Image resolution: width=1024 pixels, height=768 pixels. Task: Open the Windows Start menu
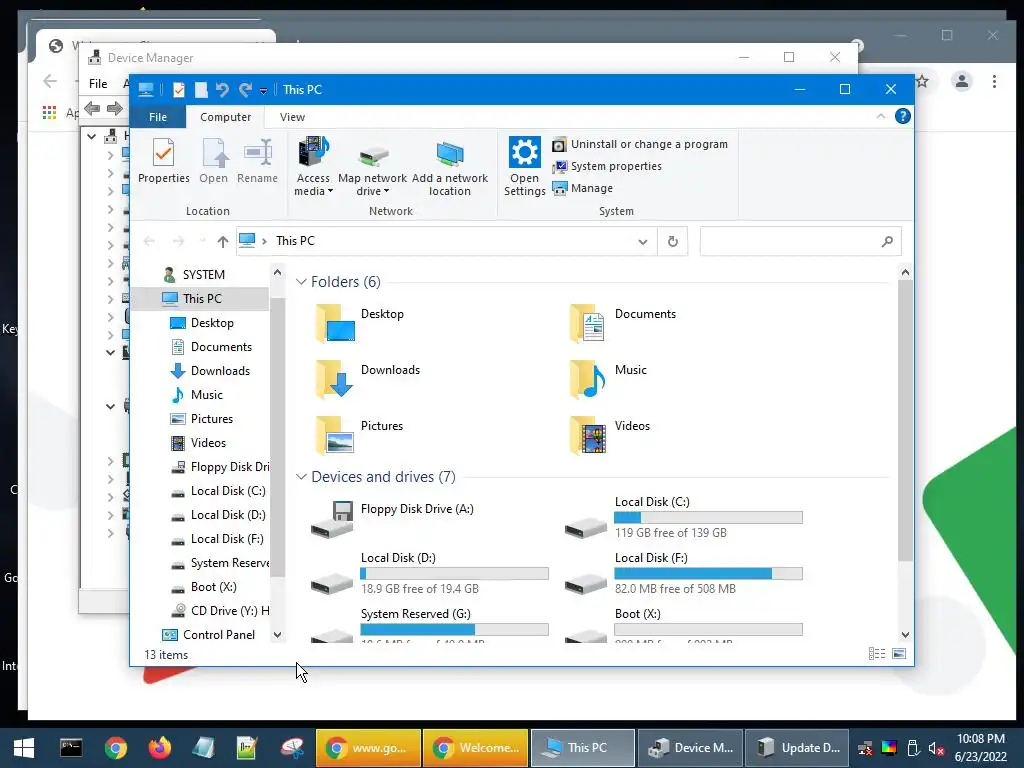24,748
